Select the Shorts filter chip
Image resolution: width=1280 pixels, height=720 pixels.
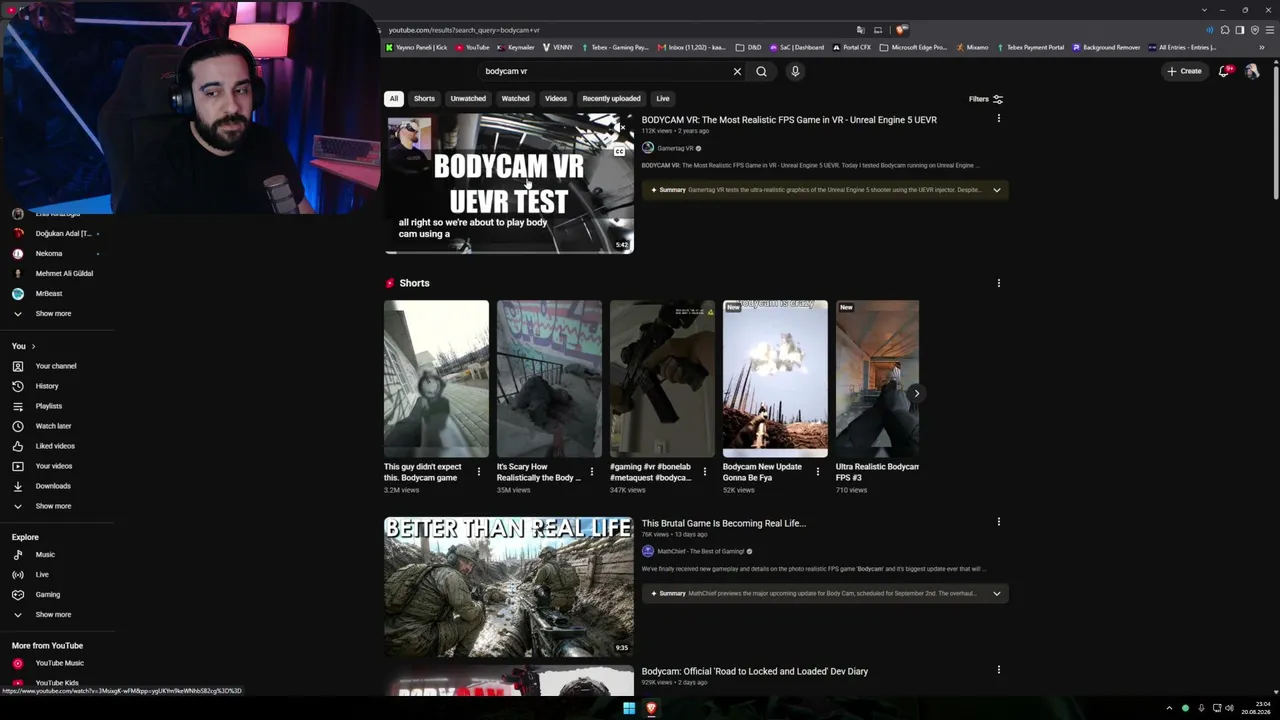click(424, 98)
